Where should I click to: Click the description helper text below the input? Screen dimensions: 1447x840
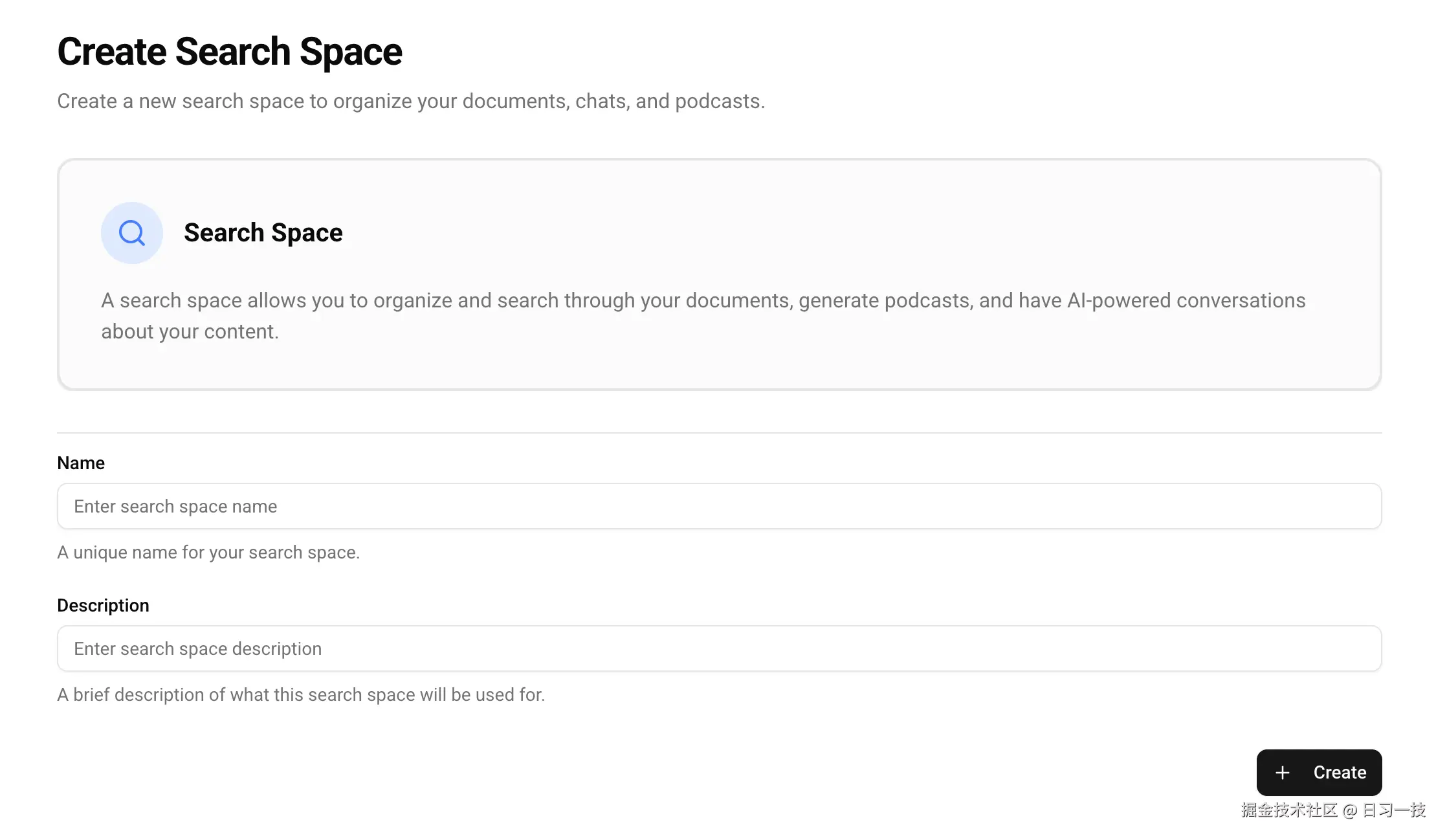tap(301, 694)
